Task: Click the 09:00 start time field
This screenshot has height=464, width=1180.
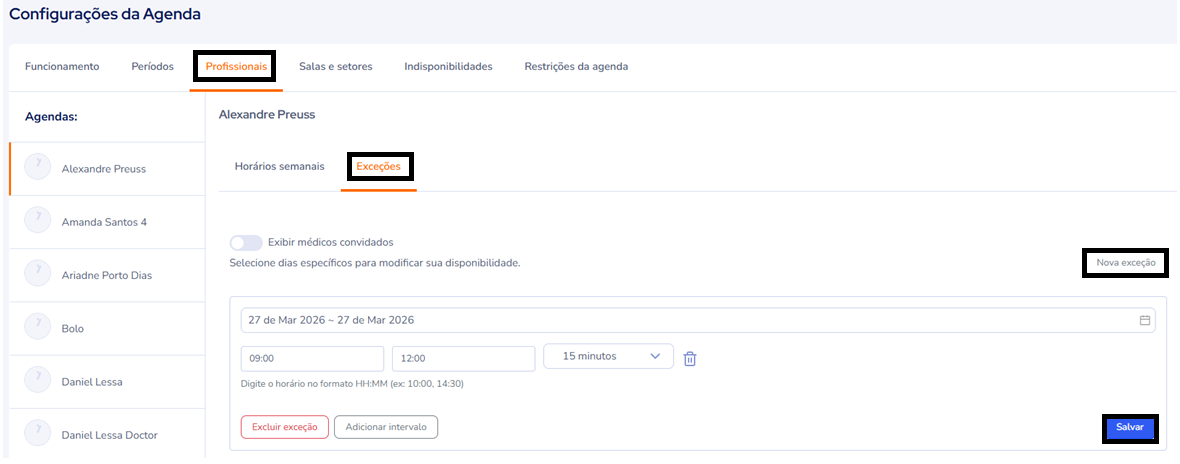Action: point(312,359)
